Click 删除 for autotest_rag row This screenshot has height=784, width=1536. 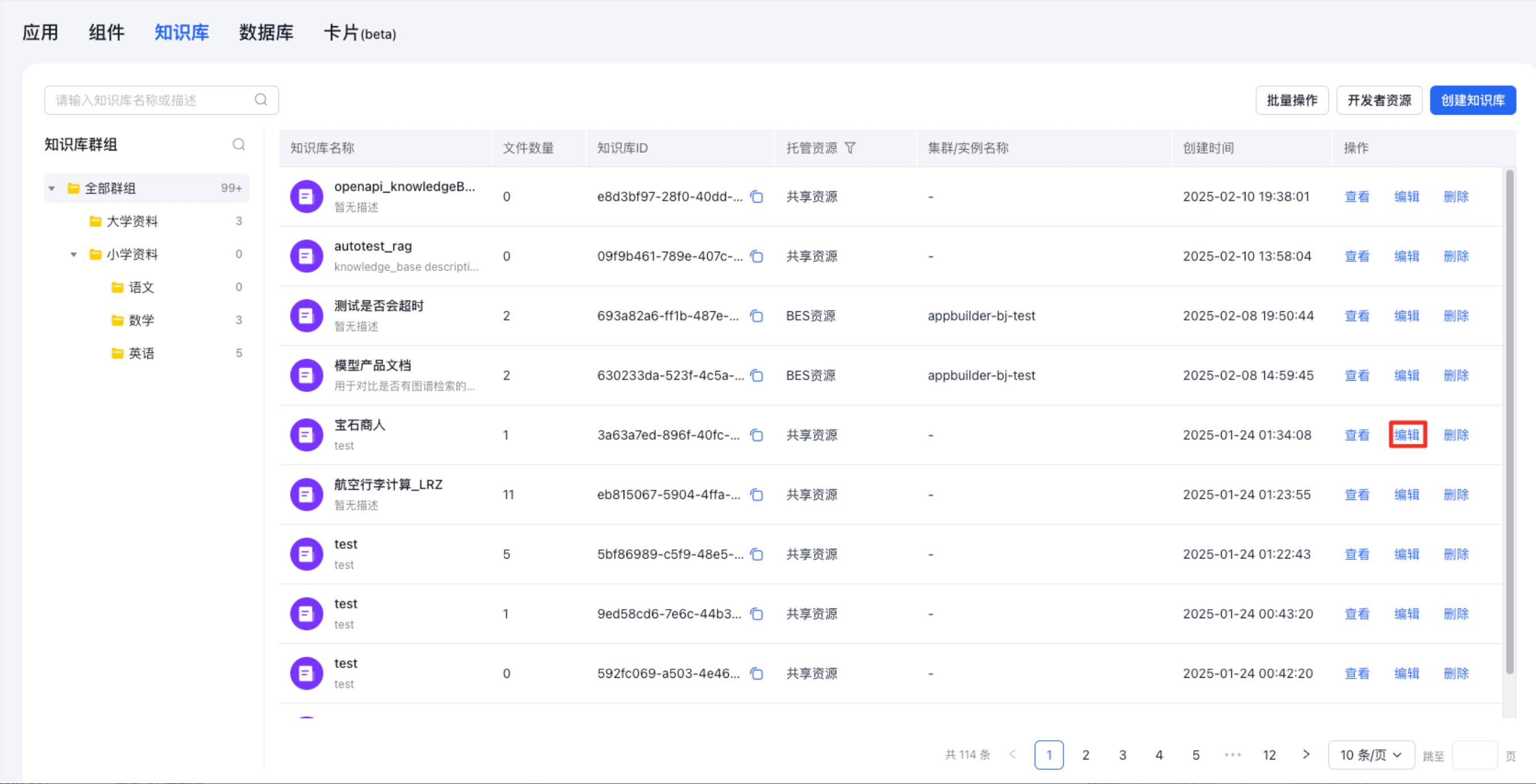point(1456,256)
